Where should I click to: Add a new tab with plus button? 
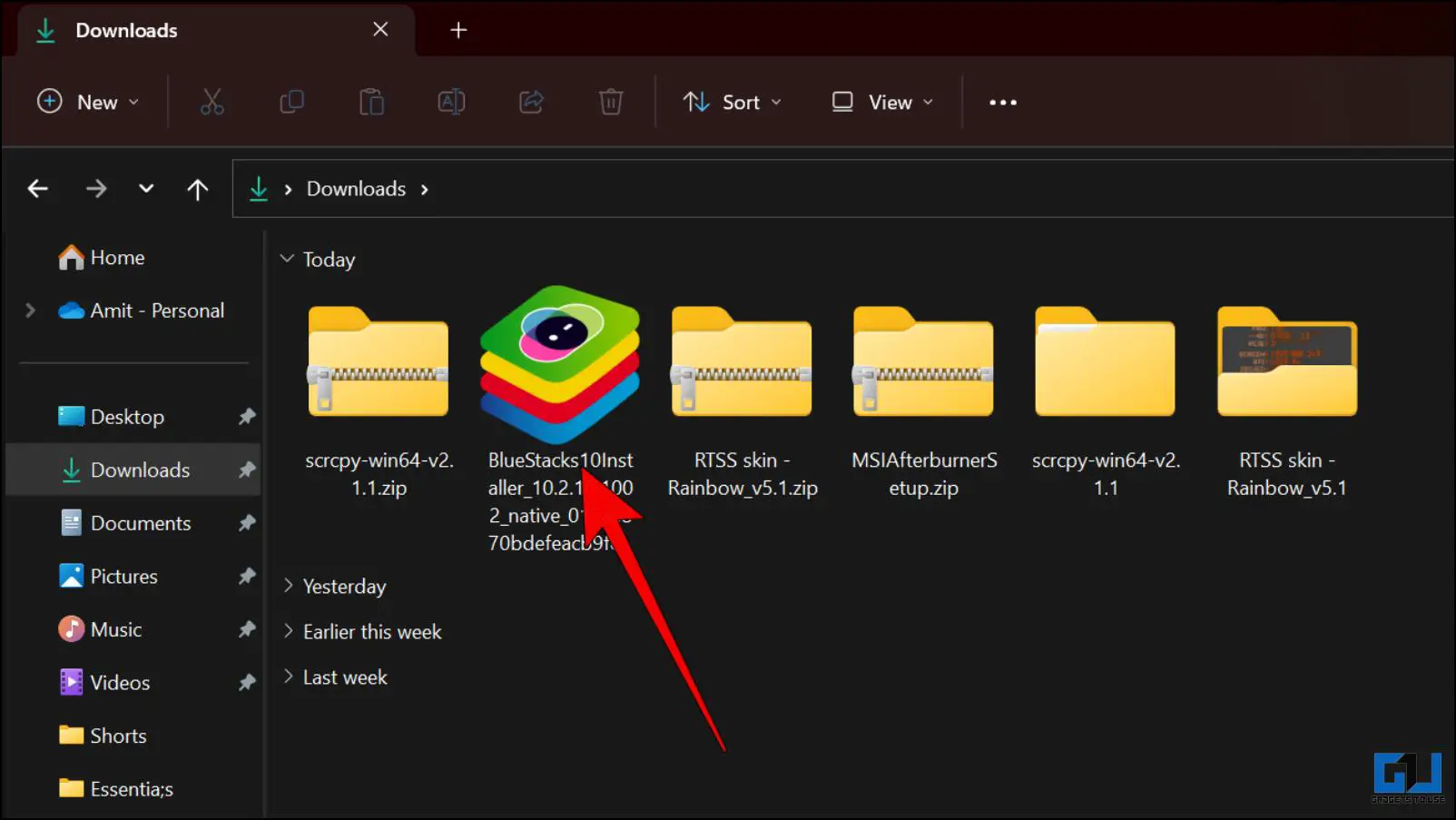[x=458, y=30]
